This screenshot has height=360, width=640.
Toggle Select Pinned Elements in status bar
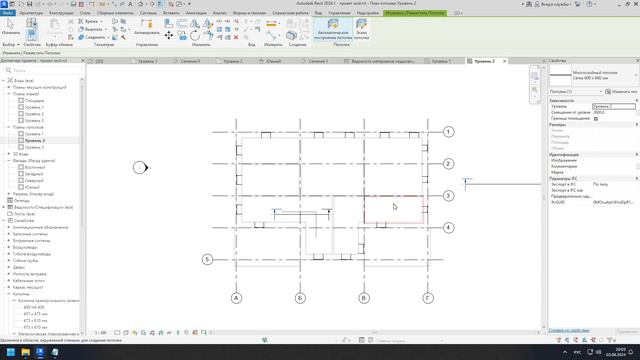click(x=576, y=340)
